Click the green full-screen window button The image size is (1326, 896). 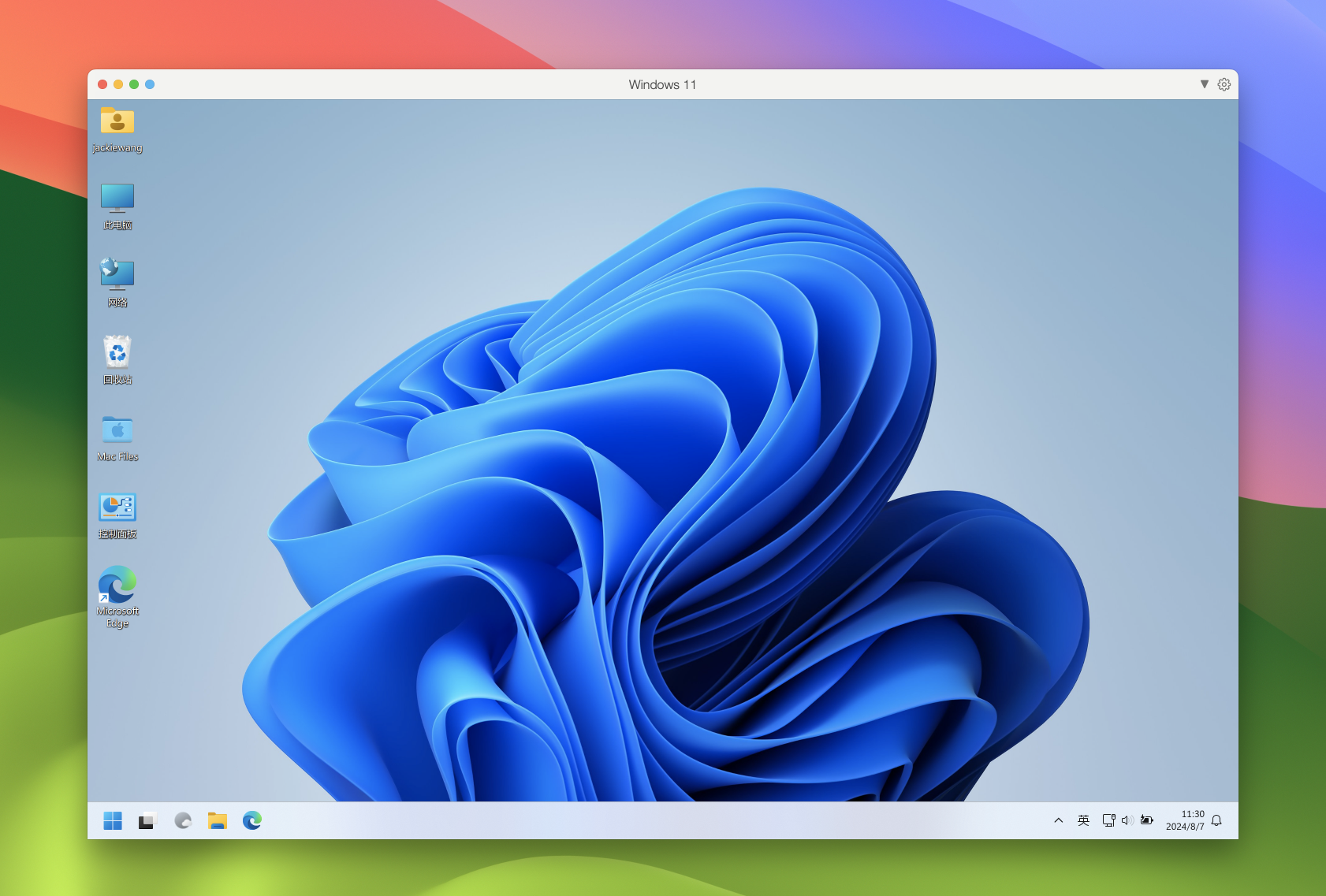(134, 84)
